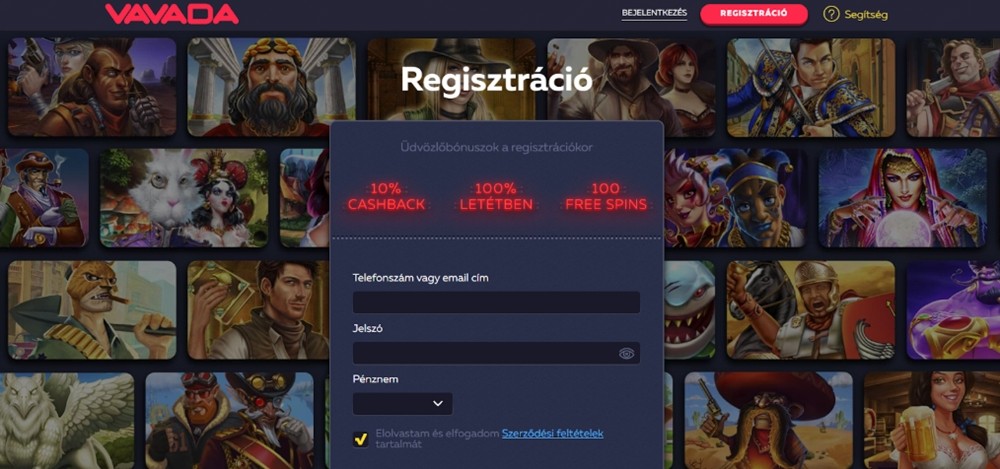Focus the Jelszó password field
The image size is (1000, 469).
tap(496, 353)
